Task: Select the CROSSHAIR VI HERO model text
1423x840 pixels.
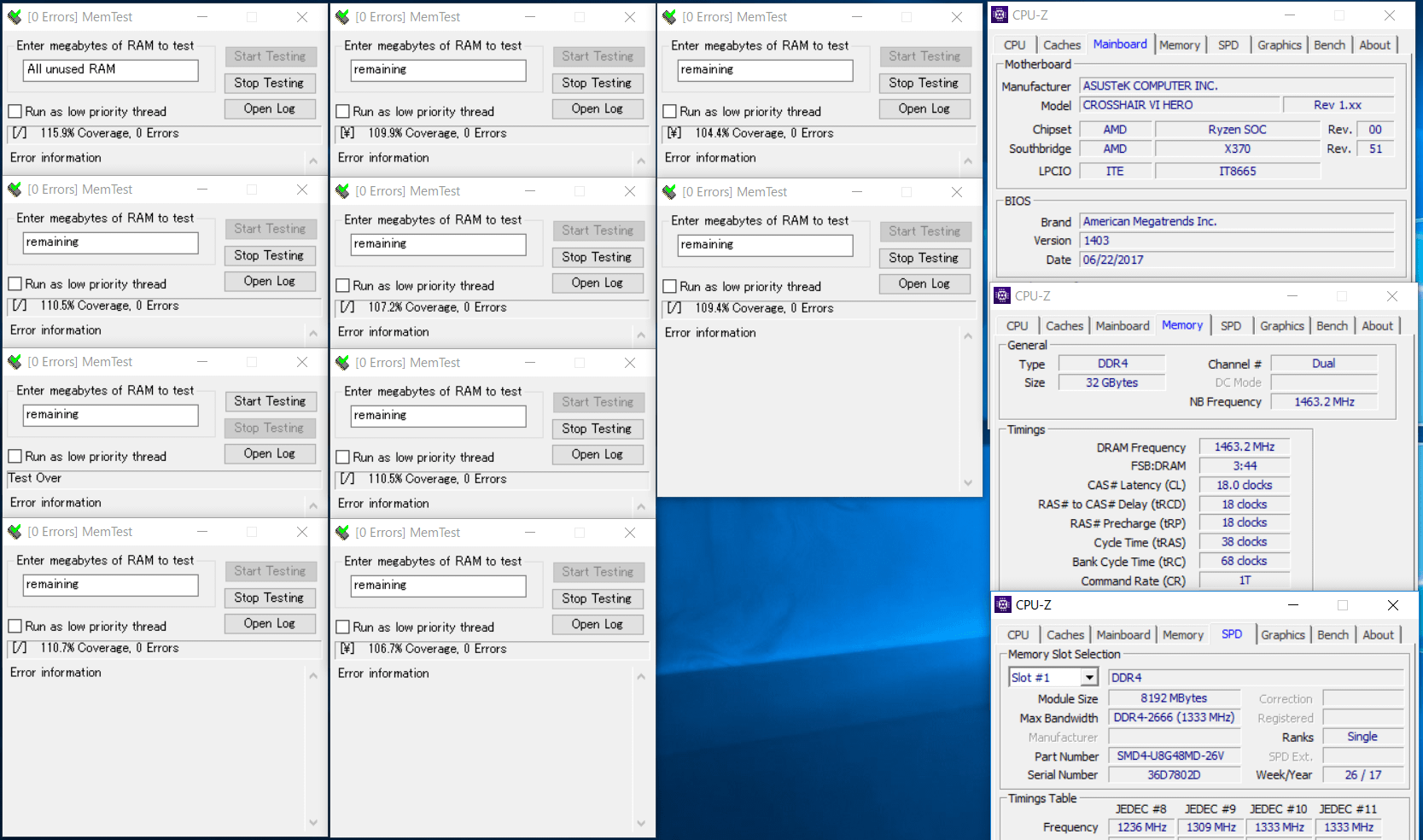Action: coord(1139,105)
